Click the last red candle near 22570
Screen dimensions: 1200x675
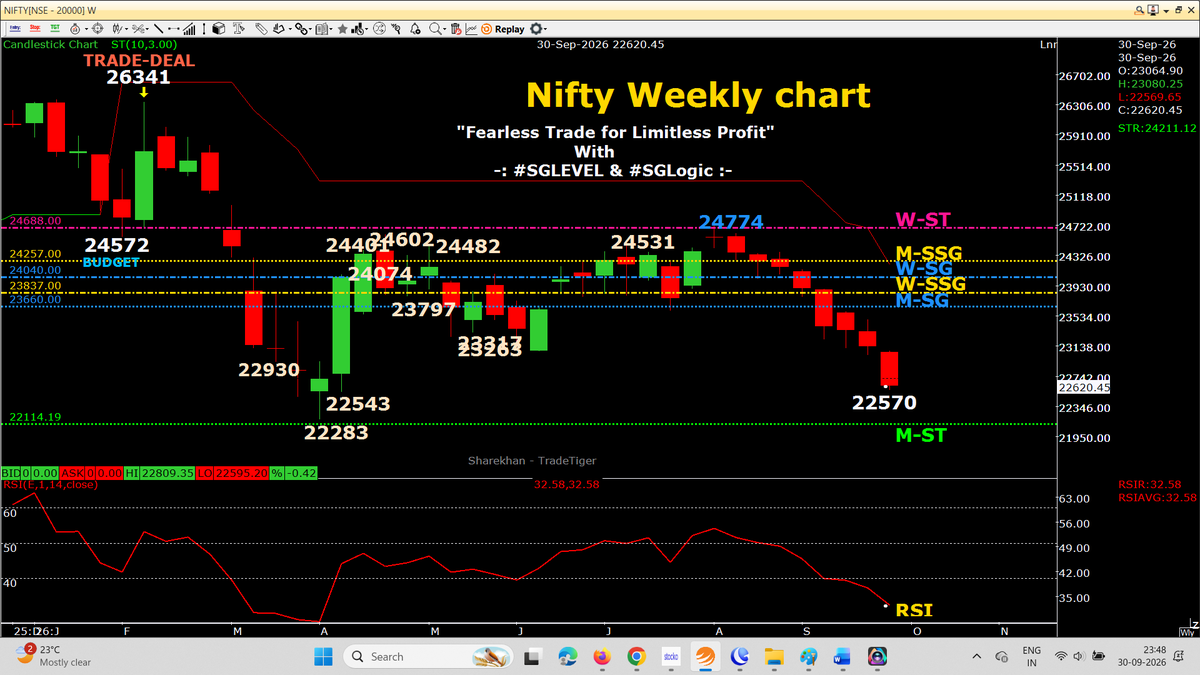(x=889, y=368)
